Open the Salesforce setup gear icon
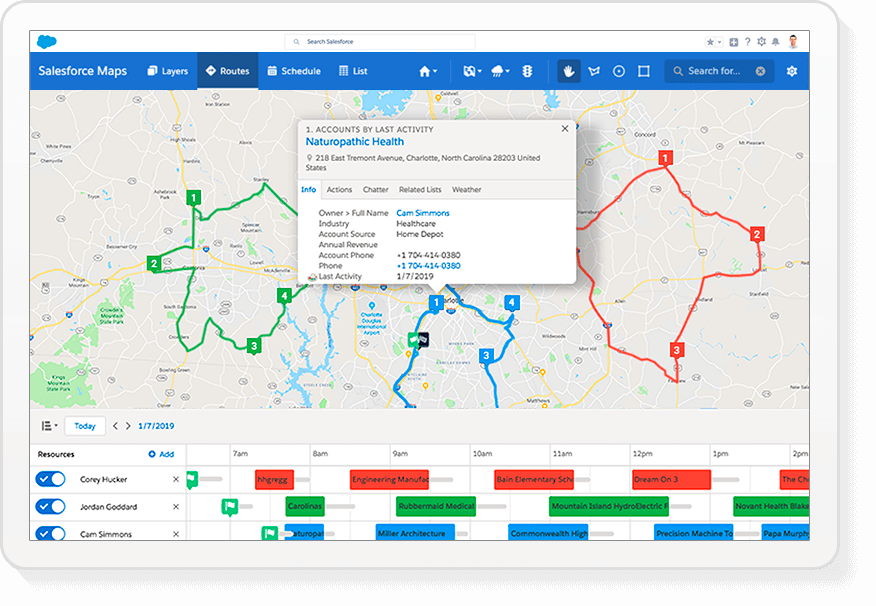This screenshot has height=606, width=876. (761, 41)
